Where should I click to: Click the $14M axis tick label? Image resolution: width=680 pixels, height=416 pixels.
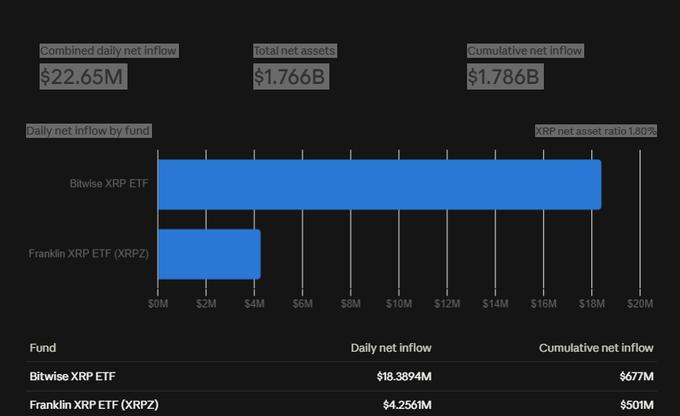[x=495, y=304]
